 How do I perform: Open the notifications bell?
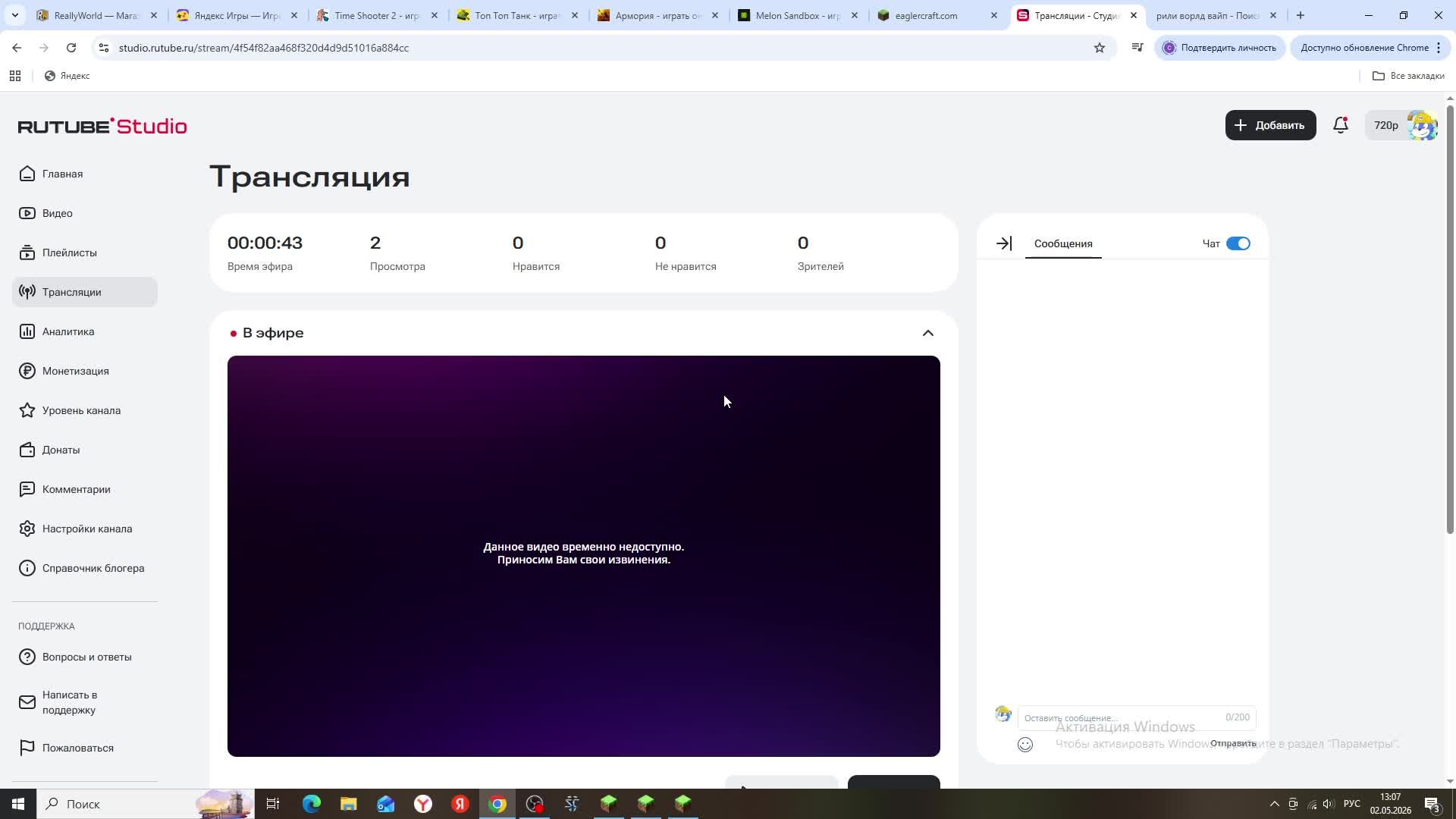pyautogui.click(x=1341, y=125)
